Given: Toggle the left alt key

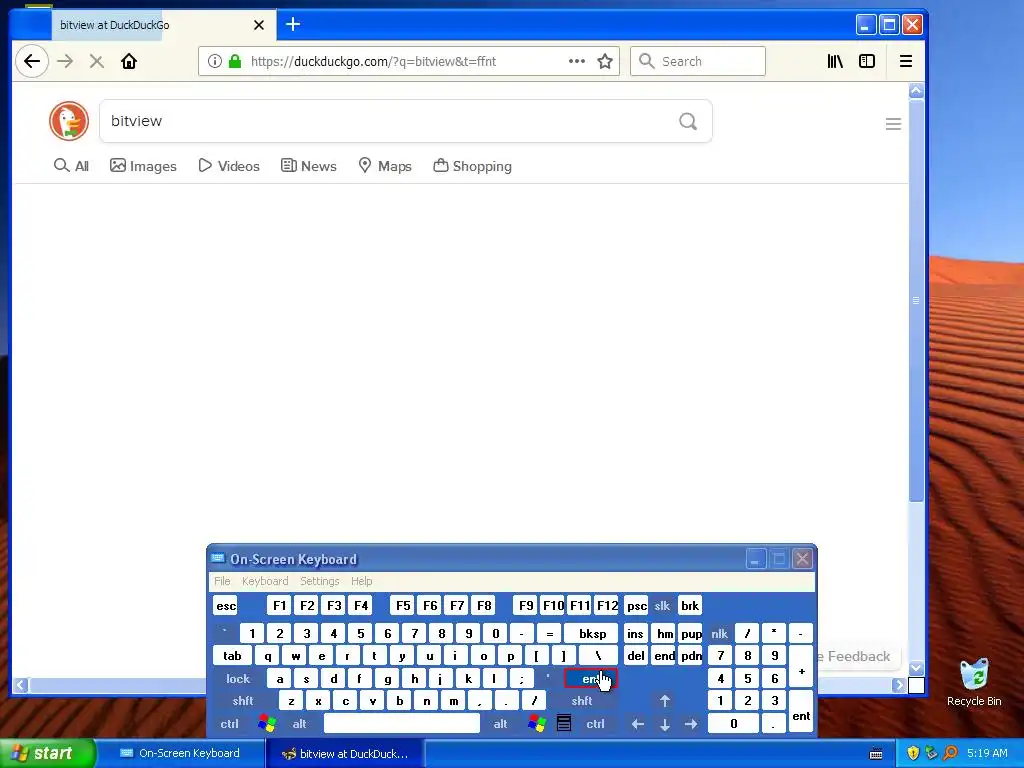Looking at the screenshot, I should point(299,724).
